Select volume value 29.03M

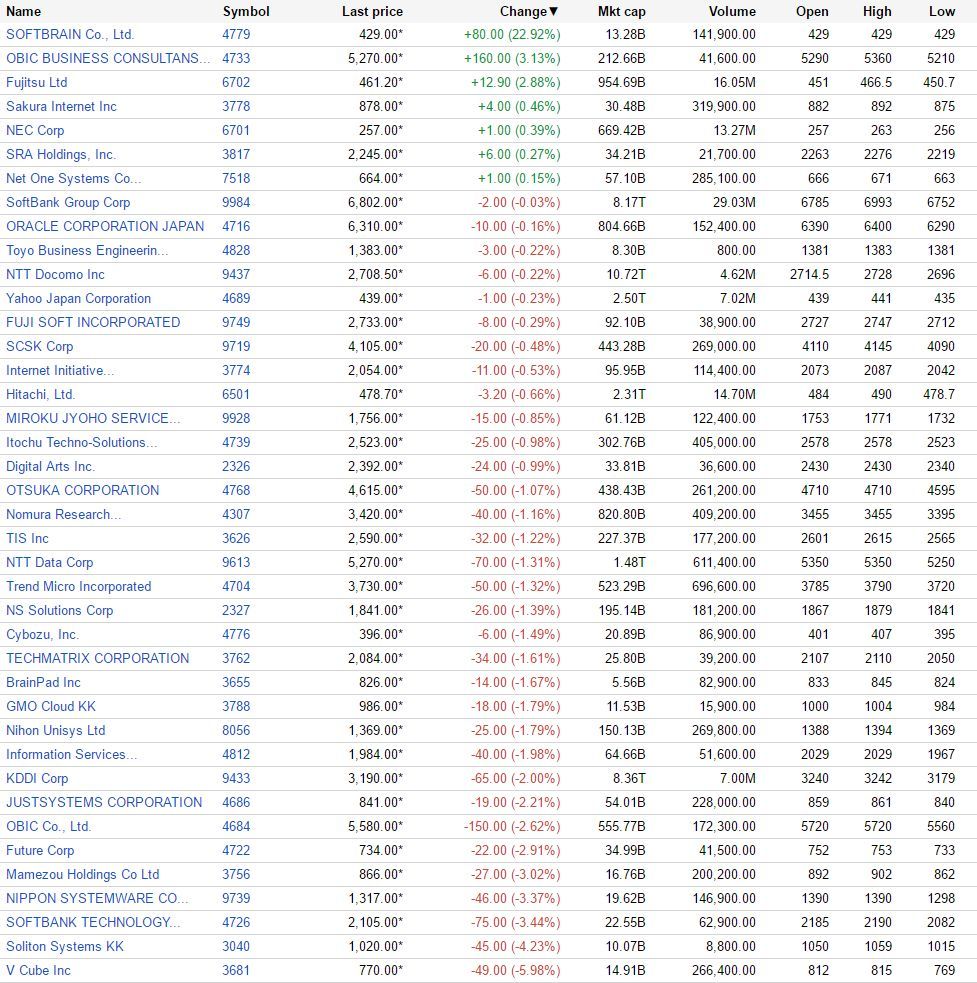734,202
